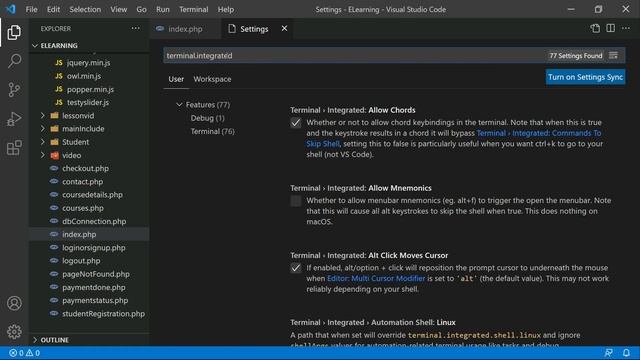
Task: Expand the Student folder
Action: point(76,142)
